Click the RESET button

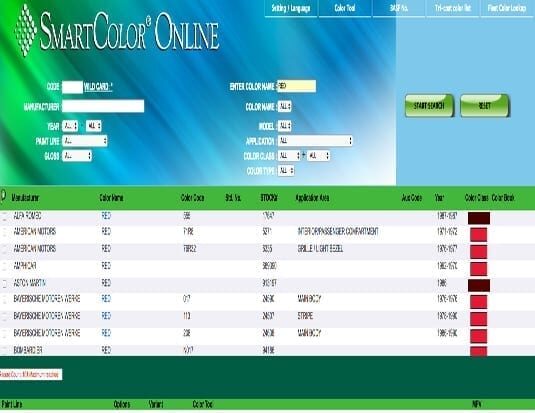[x=485, y=106]
